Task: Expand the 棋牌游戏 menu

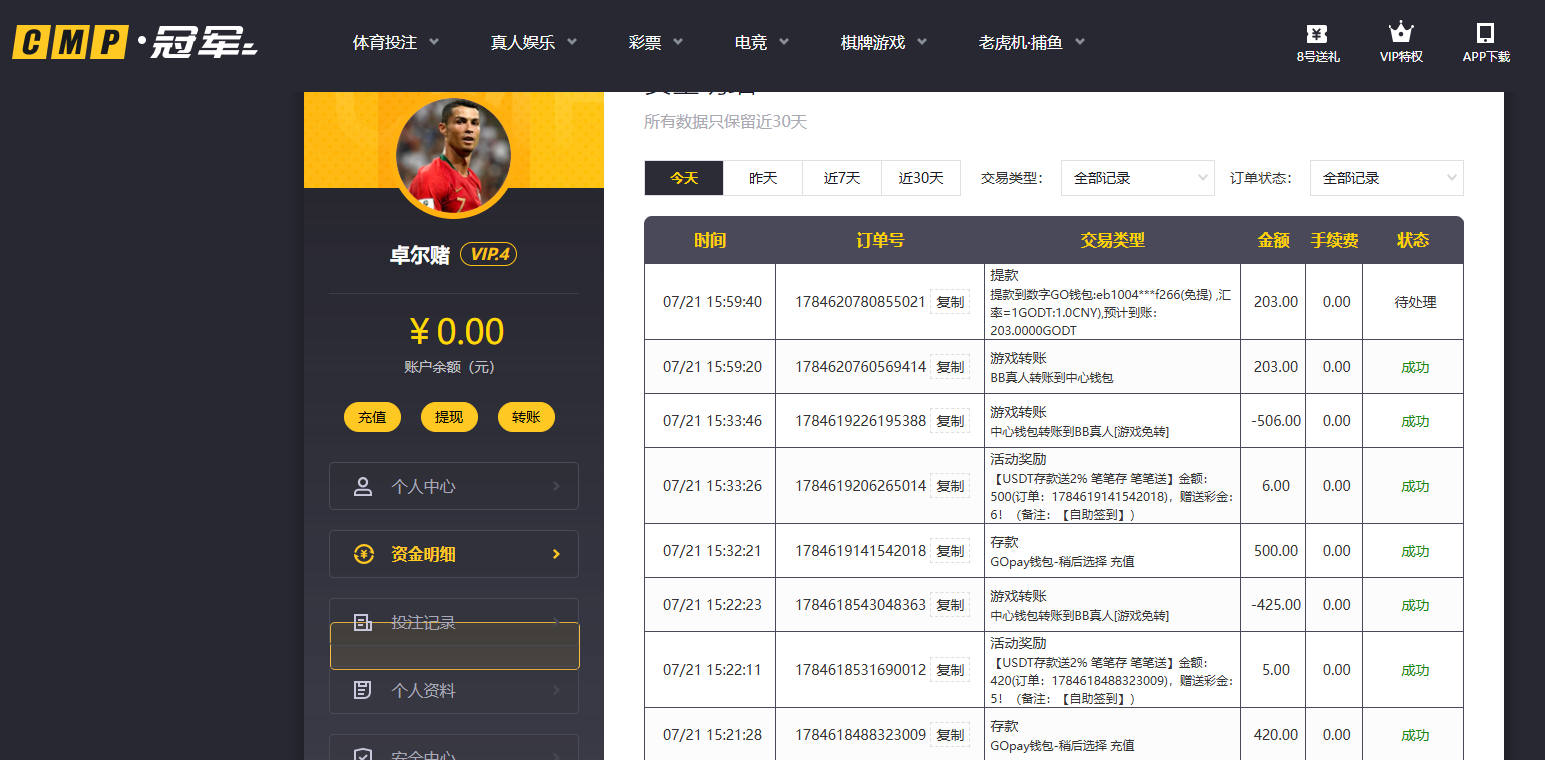Action: point(884,42)
